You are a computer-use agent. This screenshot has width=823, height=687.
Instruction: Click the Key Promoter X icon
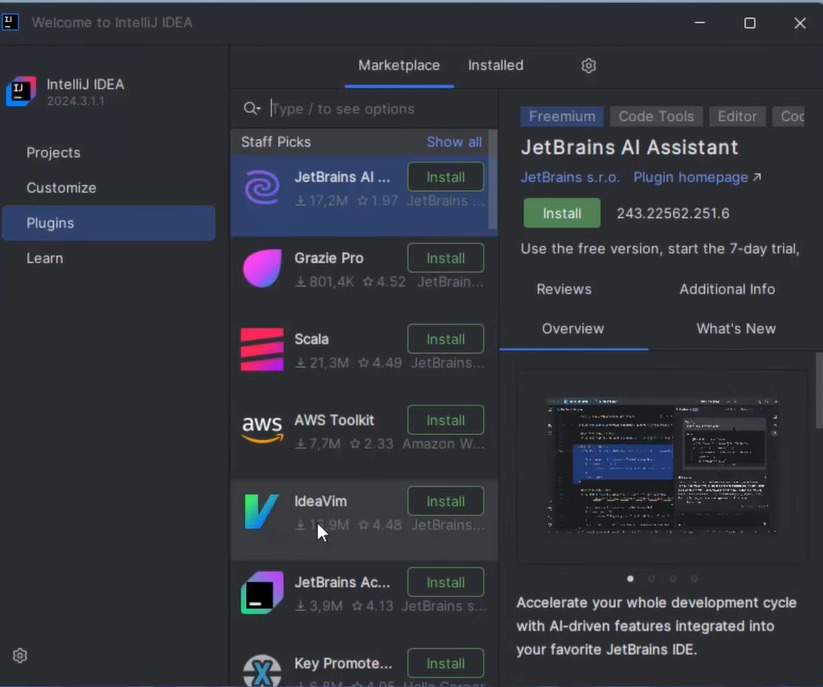coord(262,671)
